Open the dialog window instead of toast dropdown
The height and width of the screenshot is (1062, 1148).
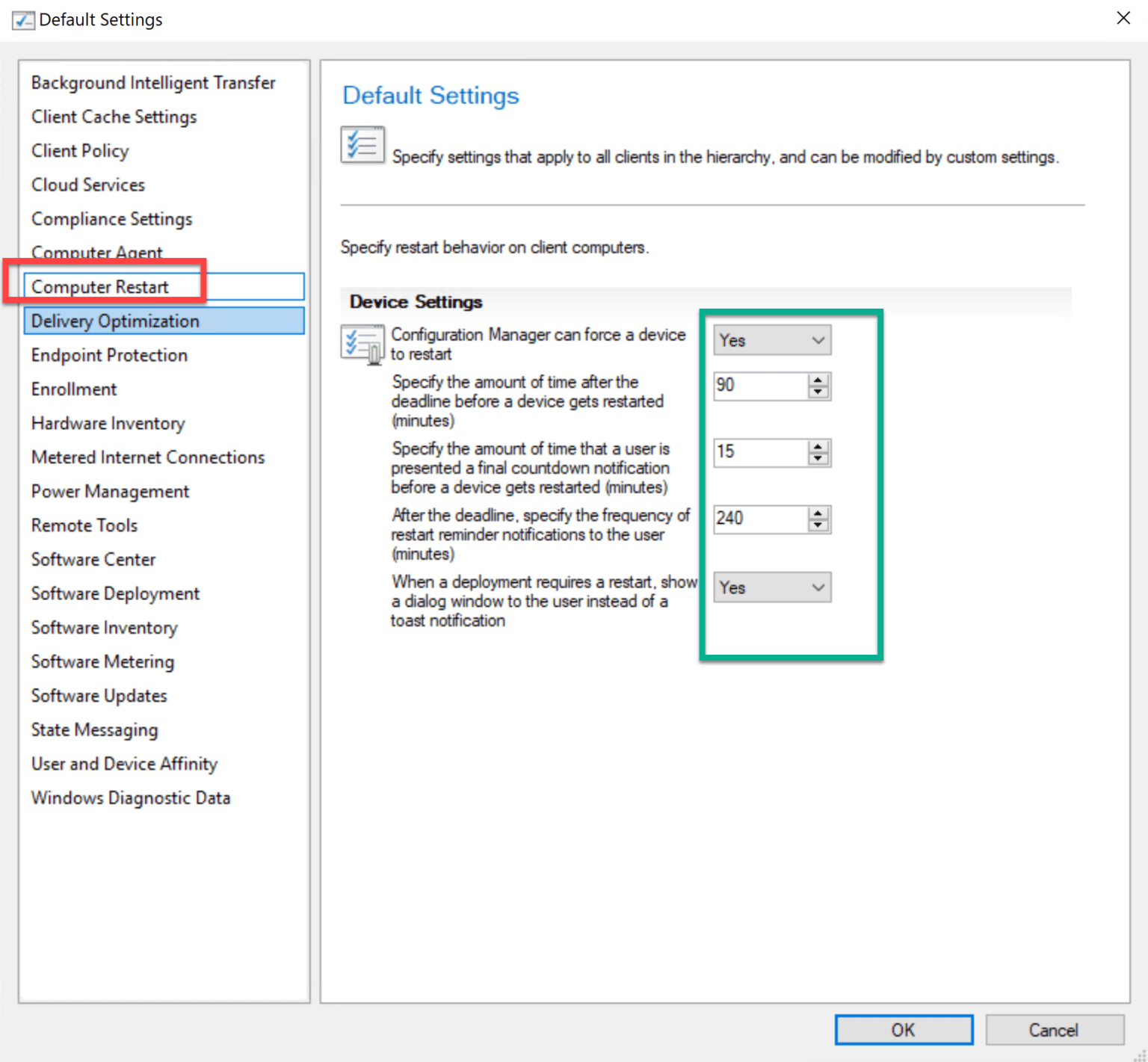pos(772,587)
